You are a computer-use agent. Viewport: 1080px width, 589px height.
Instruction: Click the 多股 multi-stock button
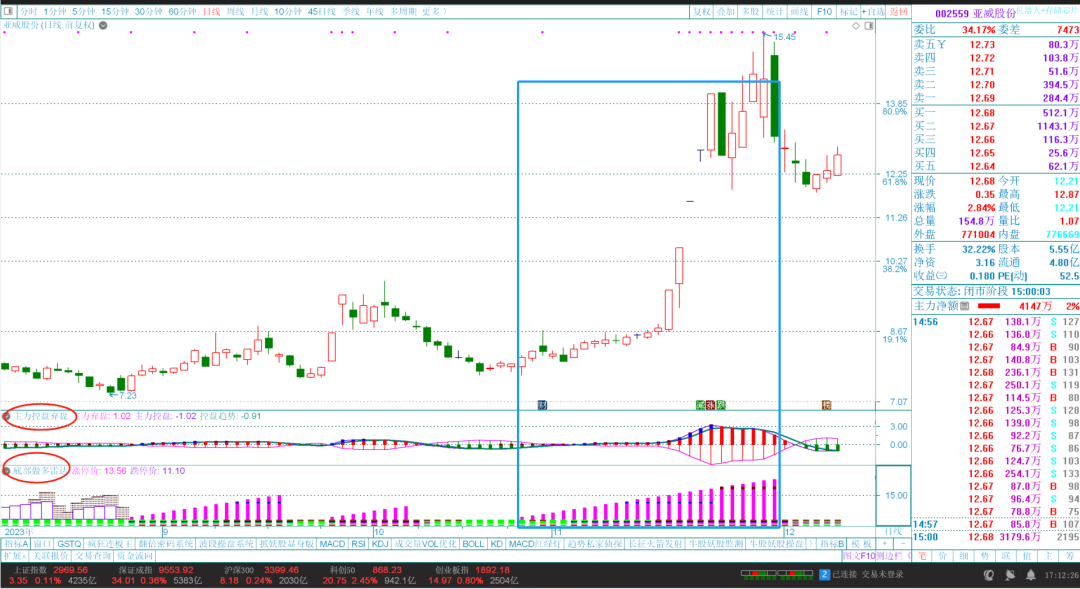[x=750, y=11]
